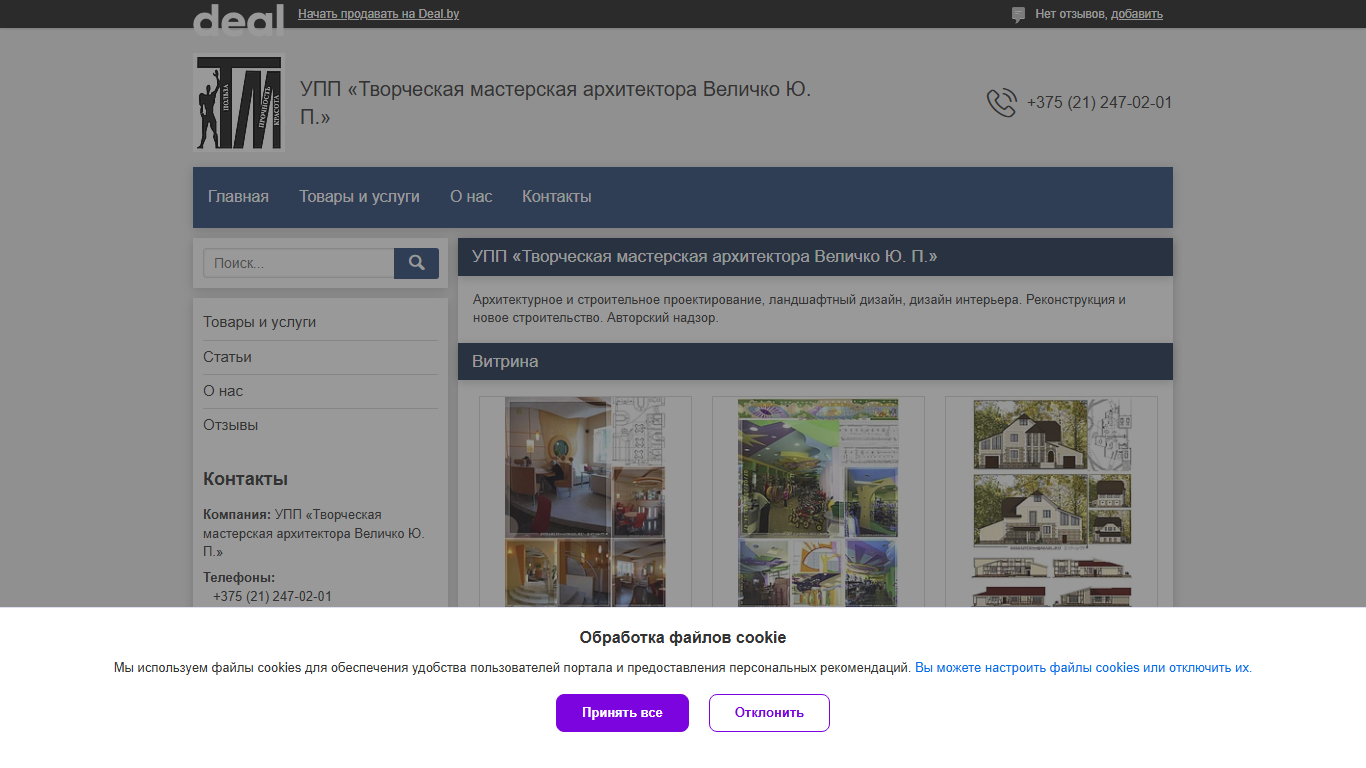Screen dimensions: 1366x768
Task: Open 'Начать продавать на Deal.by' link
Action: point(378,14)
